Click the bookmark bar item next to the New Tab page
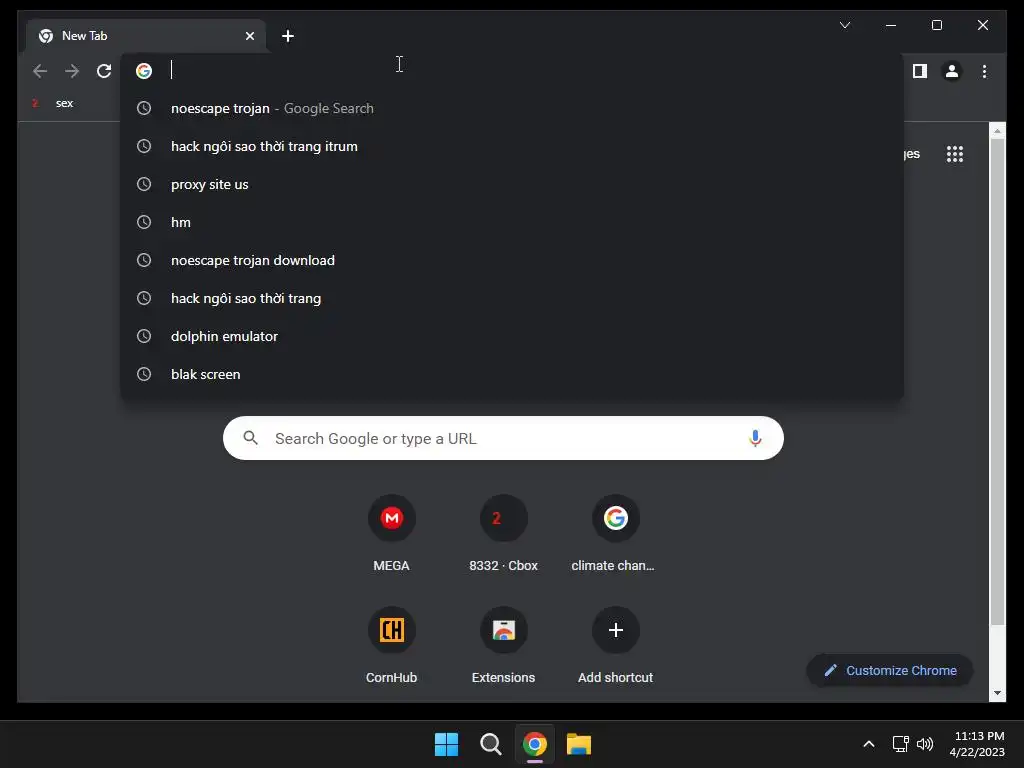 click(x=54, y=103)
